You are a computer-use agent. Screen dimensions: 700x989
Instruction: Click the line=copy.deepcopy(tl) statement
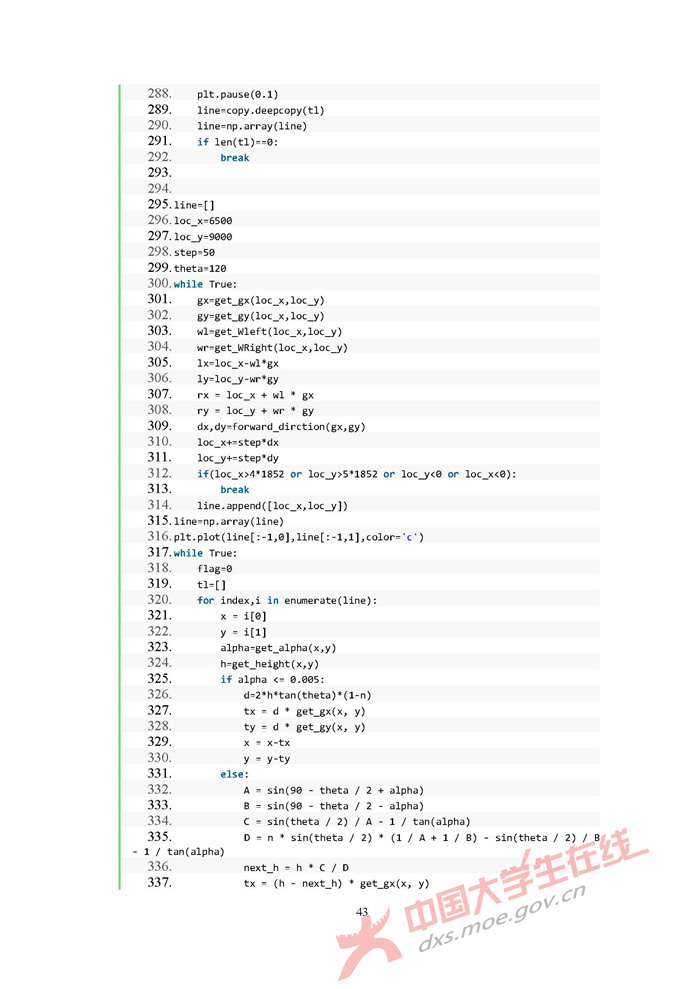(260, 110)
